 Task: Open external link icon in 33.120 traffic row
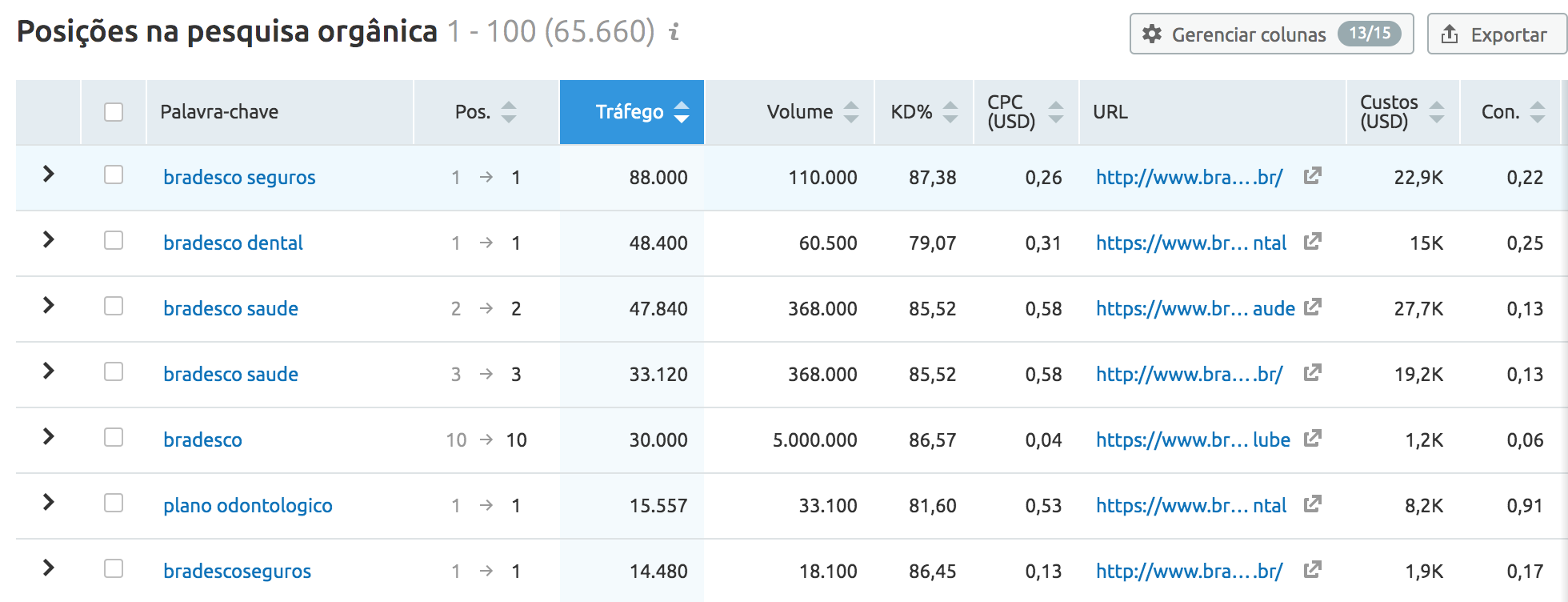(x=1312, y=372)
